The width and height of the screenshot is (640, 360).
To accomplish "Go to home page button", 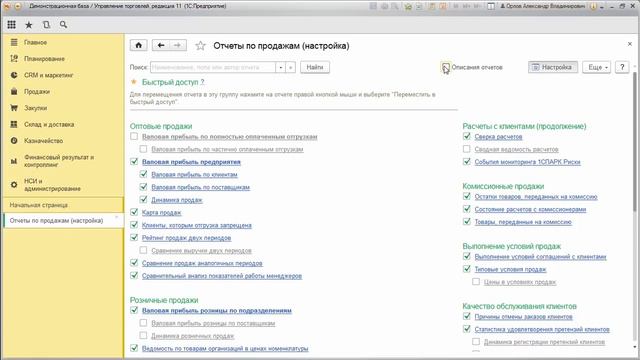I will click(138, 45).
